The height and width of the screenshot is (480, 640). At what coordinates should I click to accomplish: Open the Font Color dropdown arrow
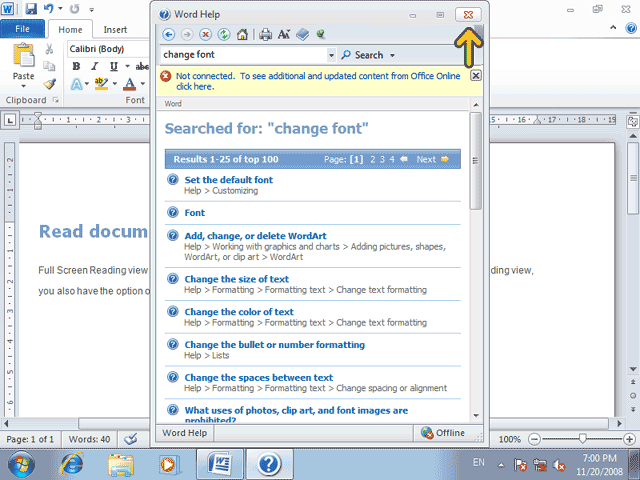142,84
